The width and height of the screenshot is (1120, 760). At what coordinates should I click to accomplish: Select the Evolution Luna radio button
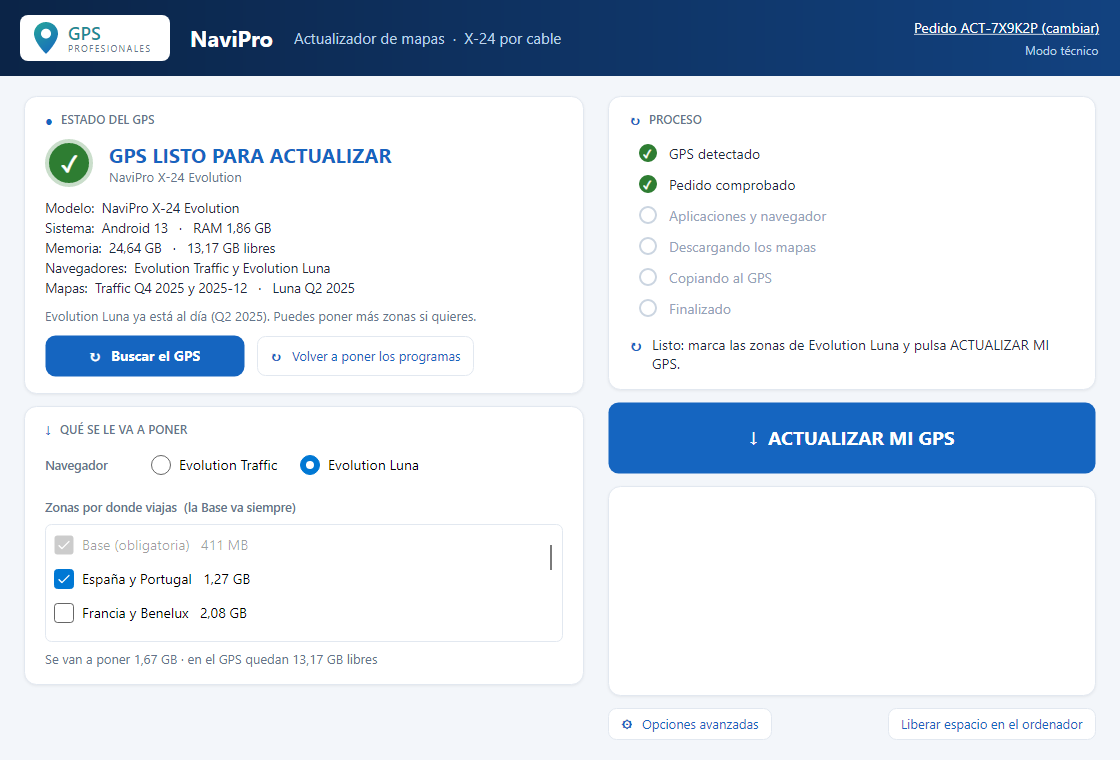[310, 465]
